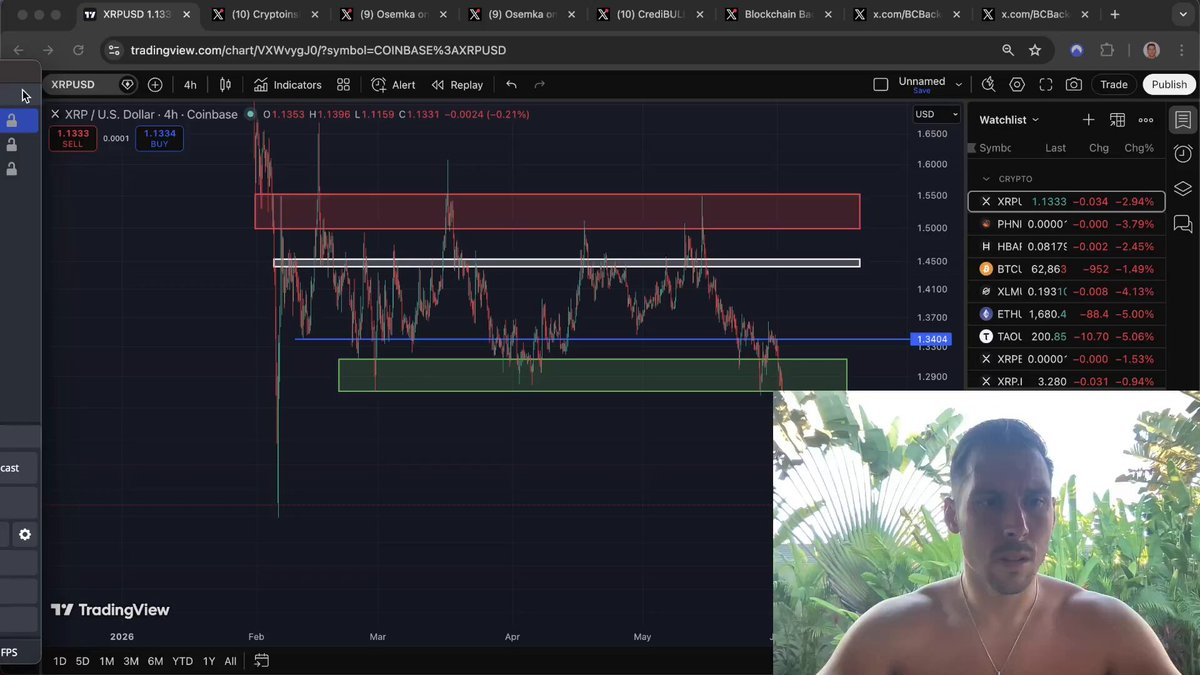This screenshot has height=675, width=1200.
Task: Select the 6M time range
Action: (155, 661)
